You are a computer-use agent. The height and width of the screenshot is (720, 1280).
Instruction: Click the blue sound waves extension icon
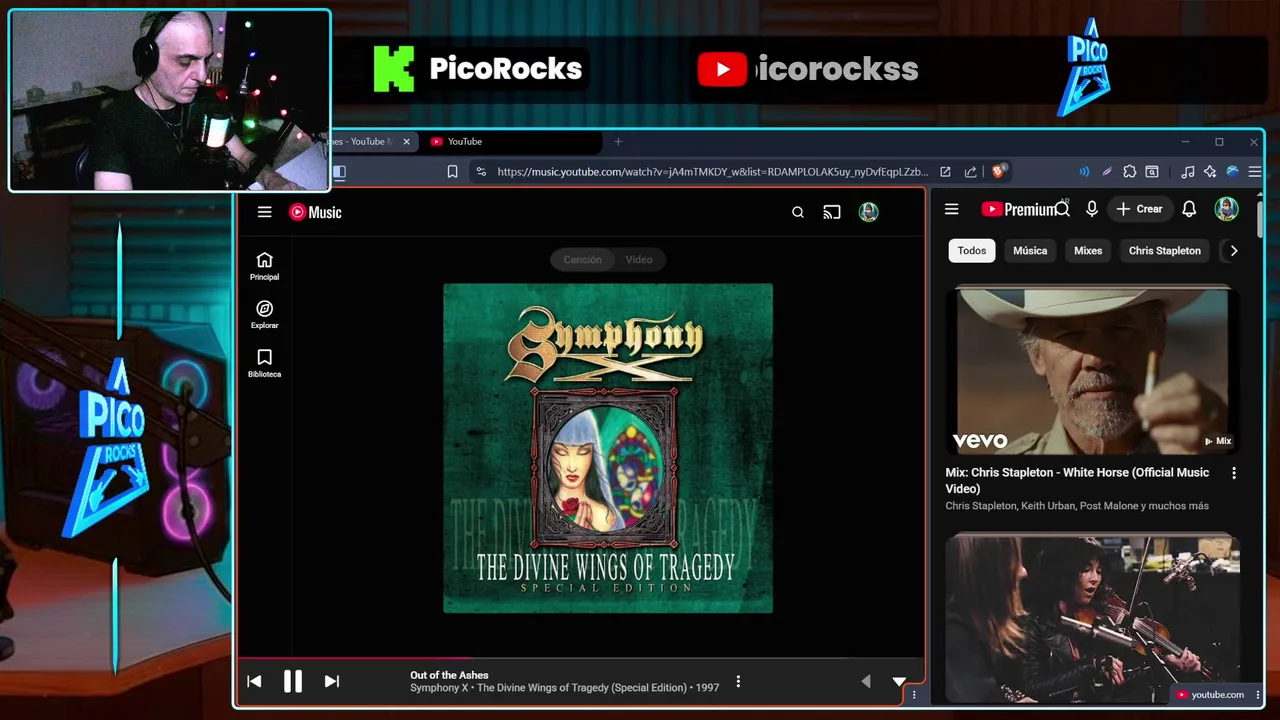tap(1084, 172)
